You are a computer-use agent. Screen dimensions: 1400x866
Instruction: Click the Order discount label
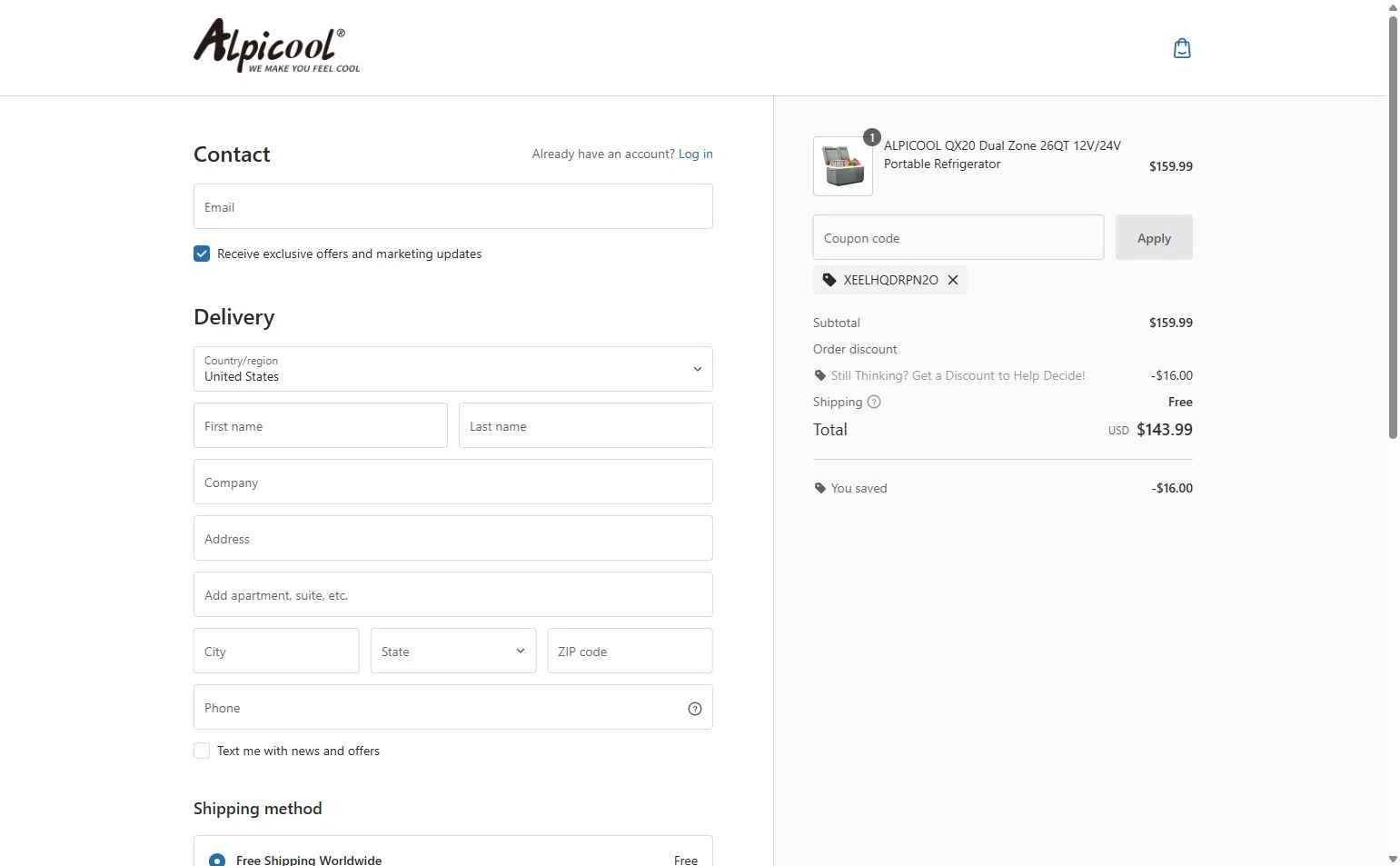[x=855, y=349]
